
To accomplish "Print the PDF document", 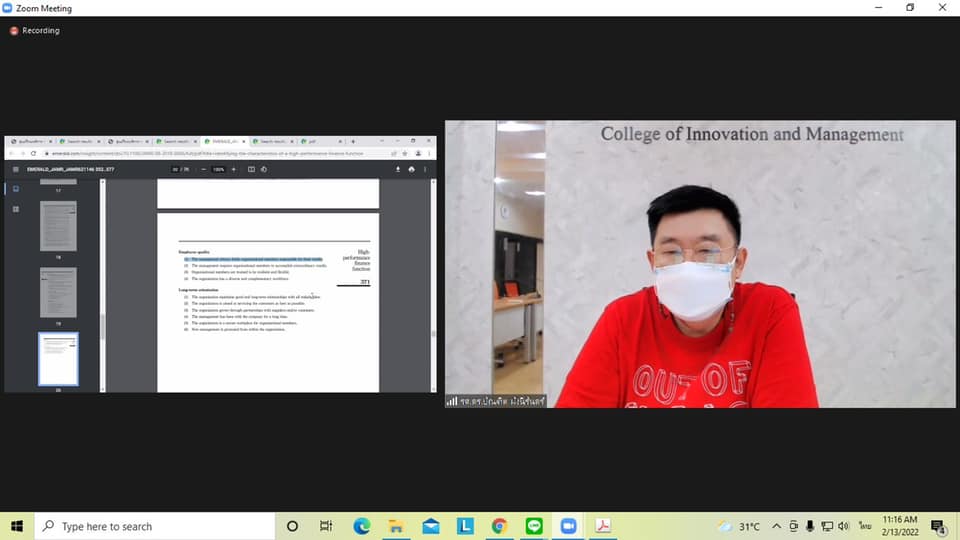I will click(411, 169).
